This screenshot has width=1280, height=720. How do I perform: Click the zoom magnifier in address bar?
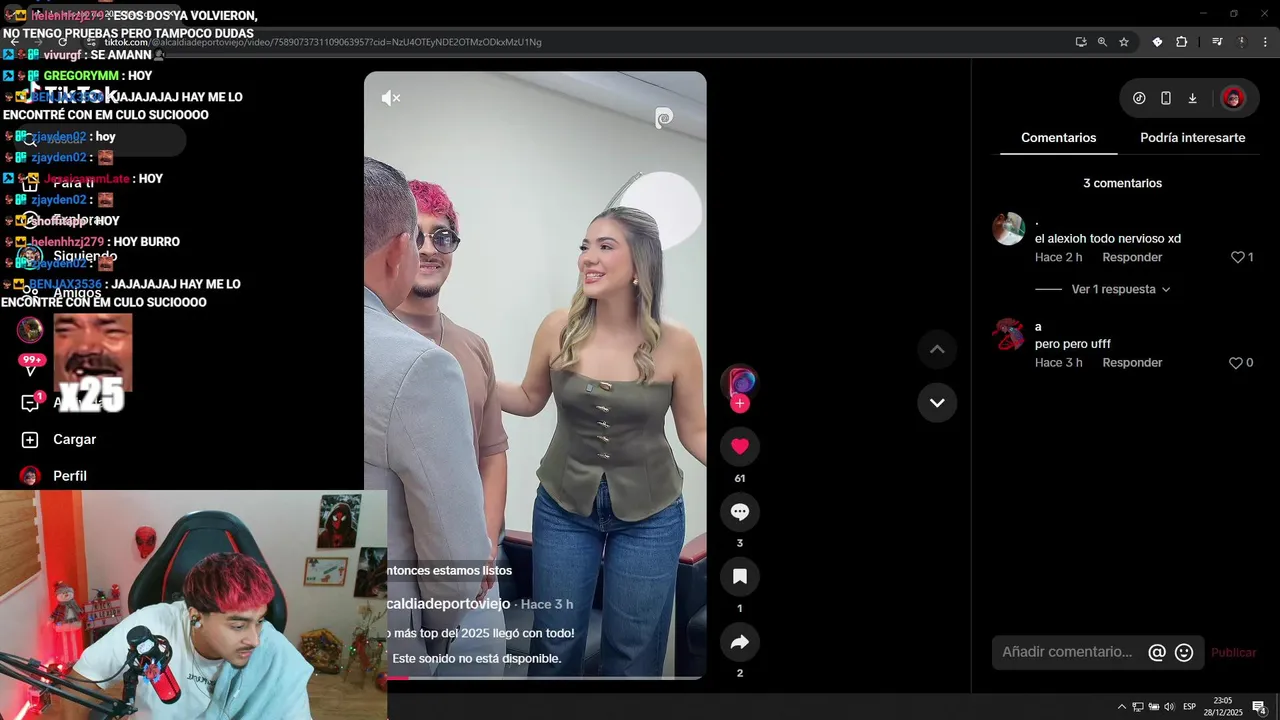point(1102,42)
